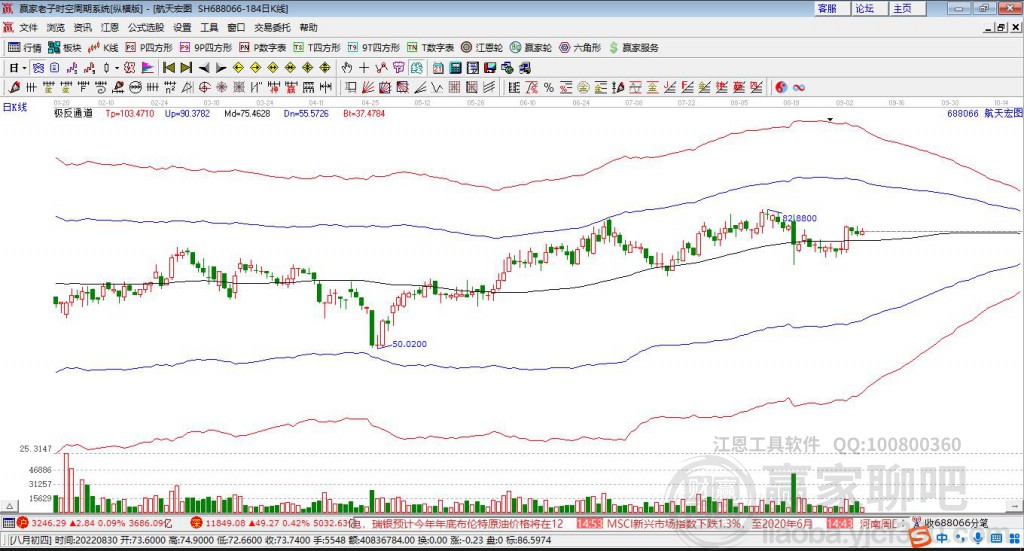Open the 江恩 menu
This screenshot has height=551, width=1024.
click(110, 27)
